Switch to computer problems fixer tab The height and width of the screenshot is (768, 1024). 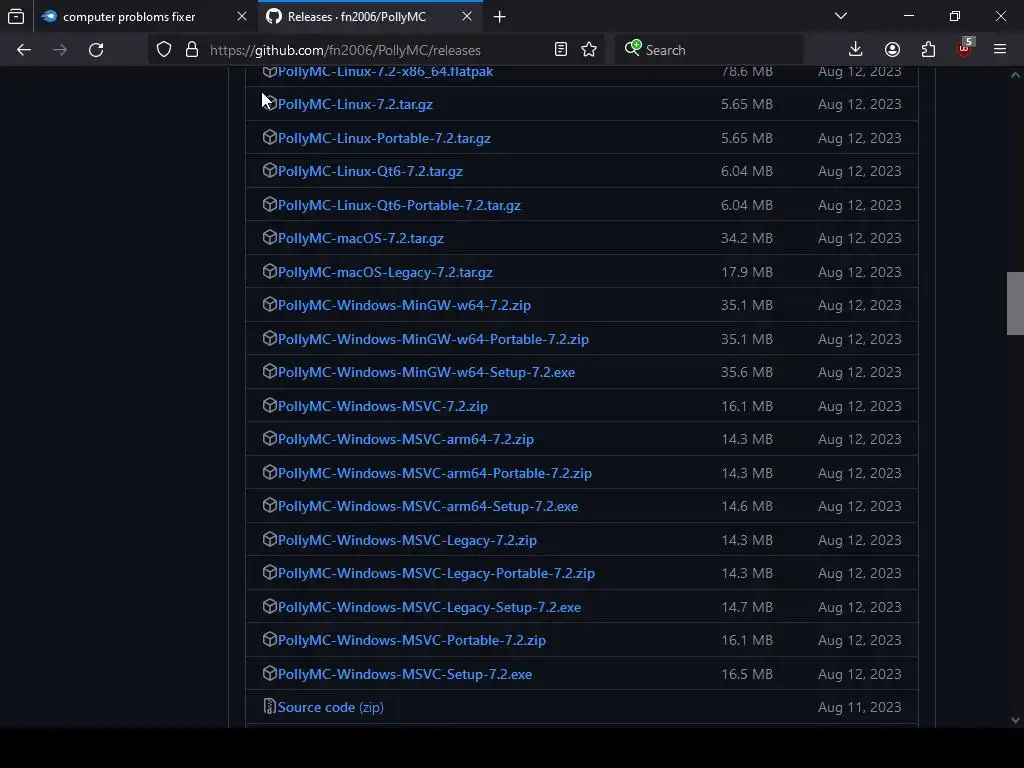(x=129, y=17)
